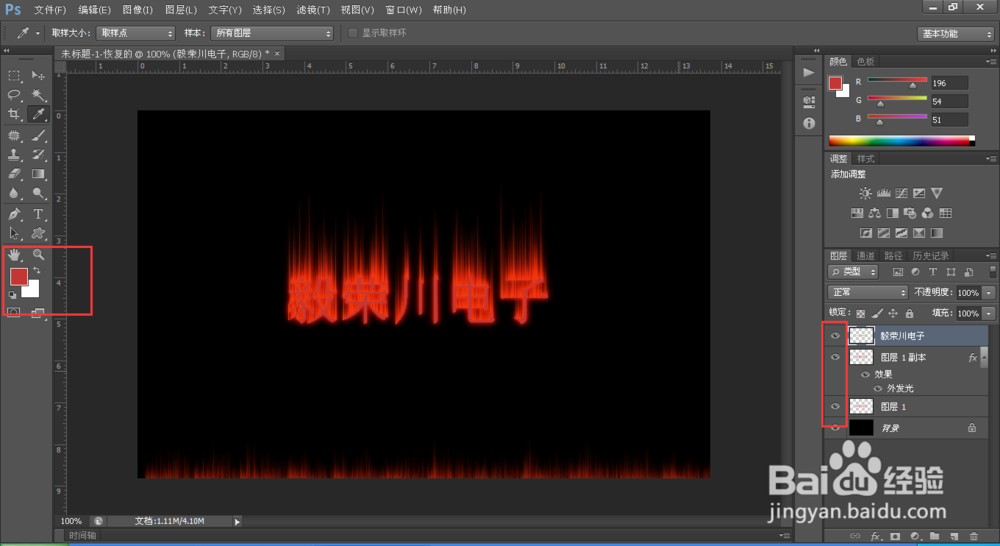Open the Info panel icon
The height and width of the screenshot is (546, 1000).
click(809, 123)
